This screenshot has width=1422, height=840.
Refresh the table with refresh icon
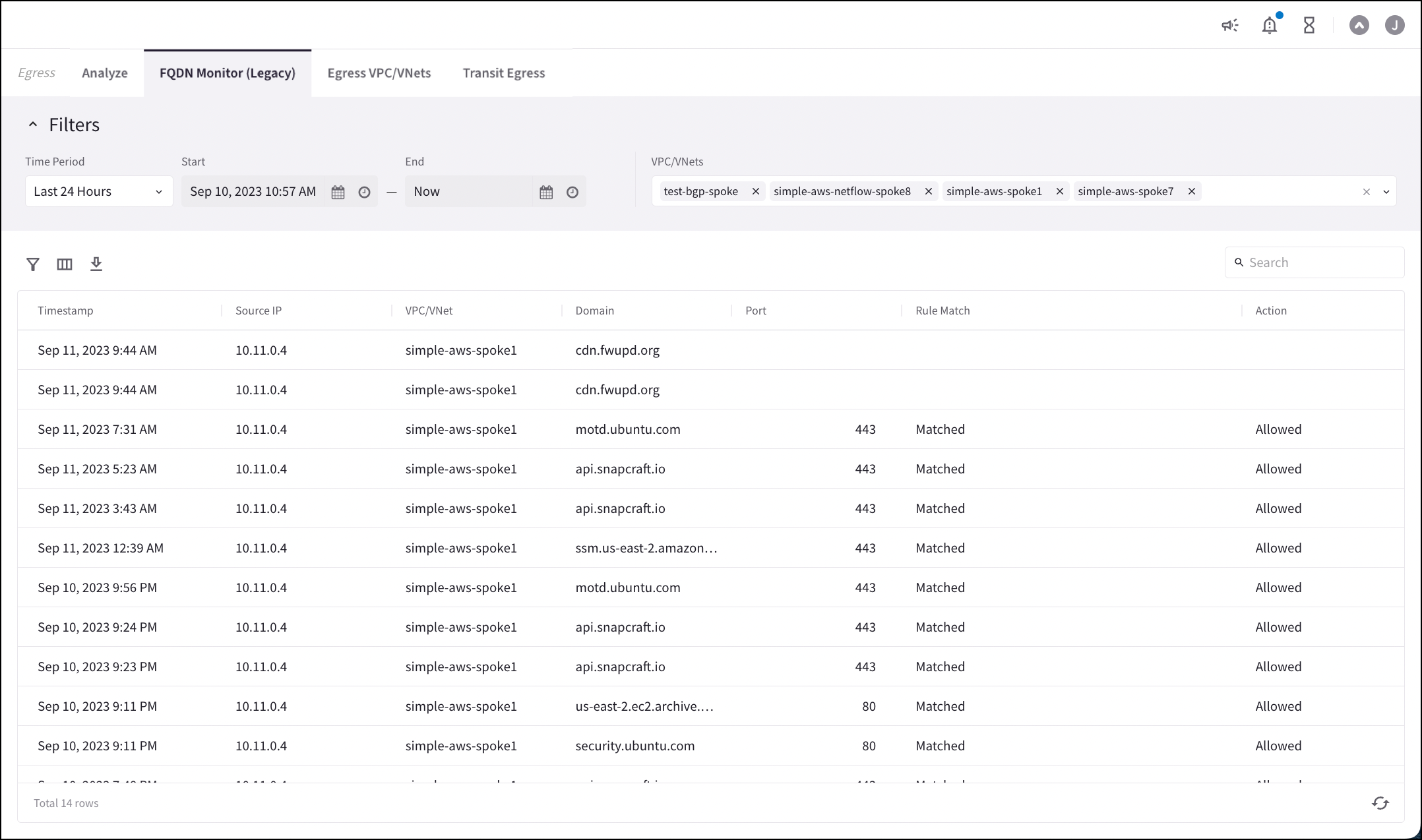[1380, 803]
